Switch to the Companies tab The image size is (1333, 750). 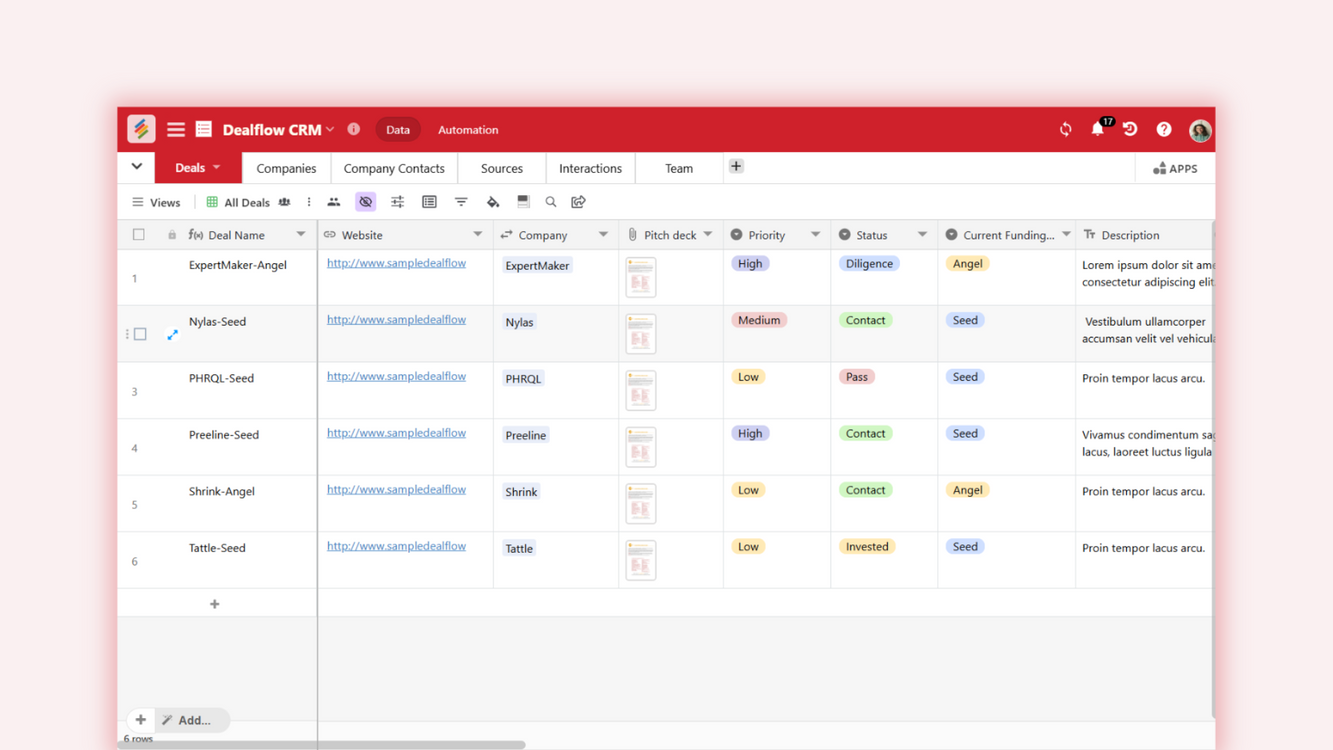pyautogui.click(x=286, y=168)
